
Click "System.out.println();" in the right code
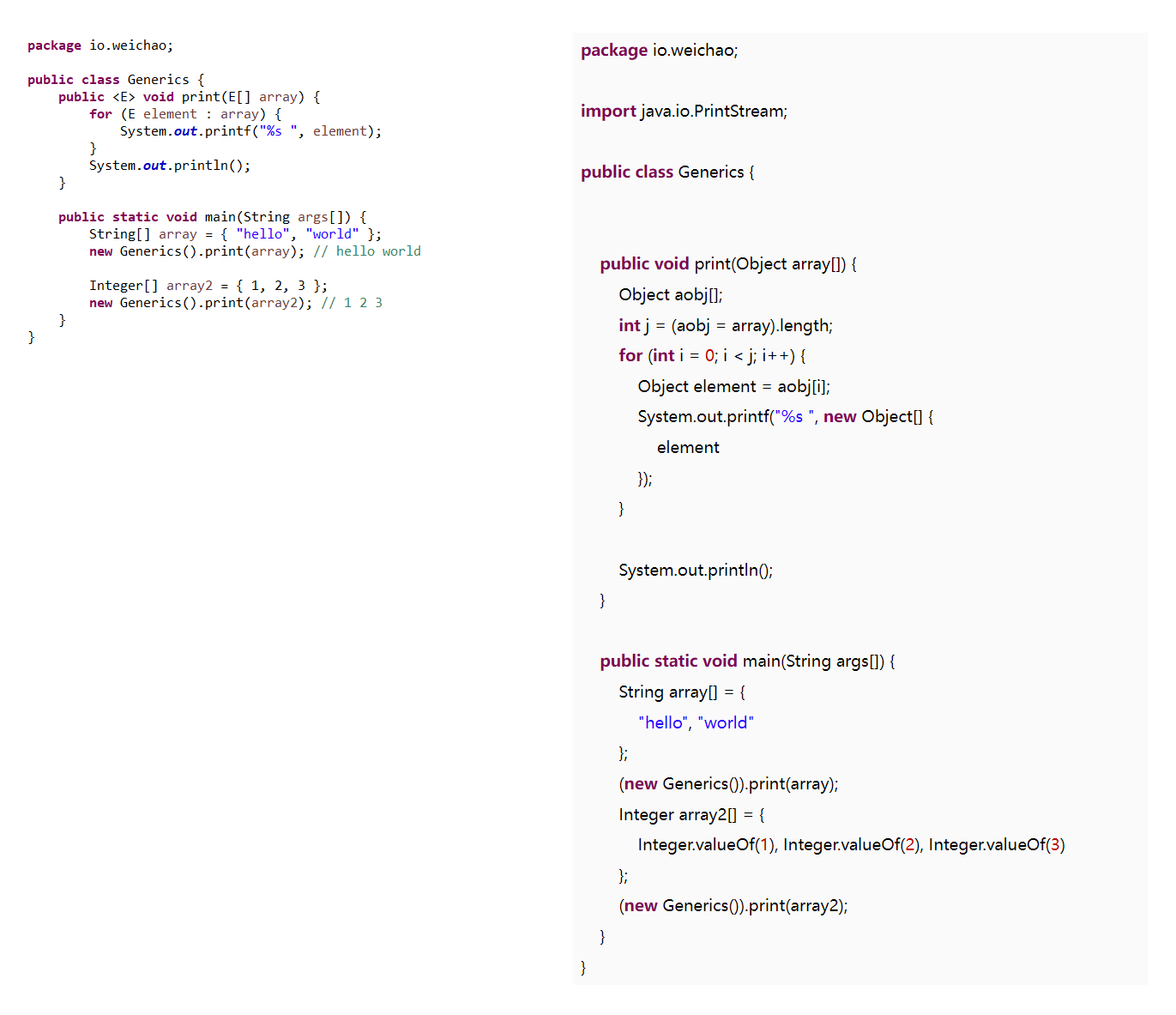(695, 571)
